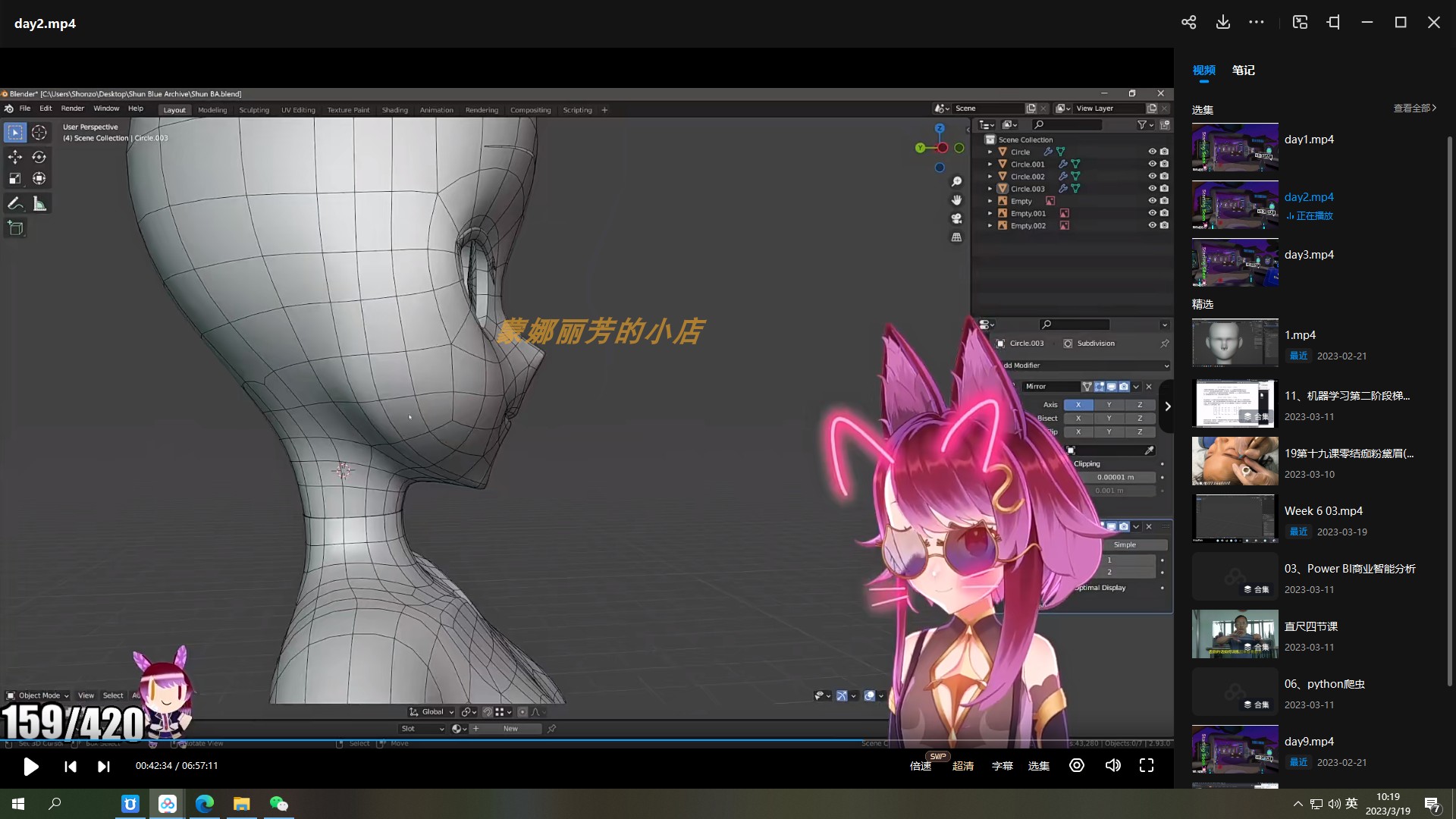This screenshot has height=819, width=1456.
Task: Switch to the 笔记 tab
Action: [x=1243, y=70]
